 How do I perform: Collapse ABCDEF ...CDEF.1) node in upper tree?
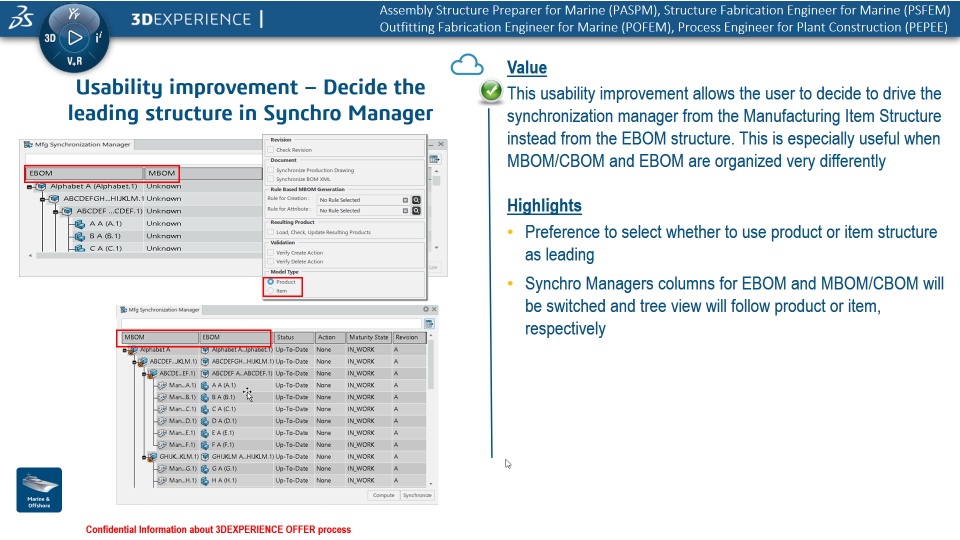point(55,211)
